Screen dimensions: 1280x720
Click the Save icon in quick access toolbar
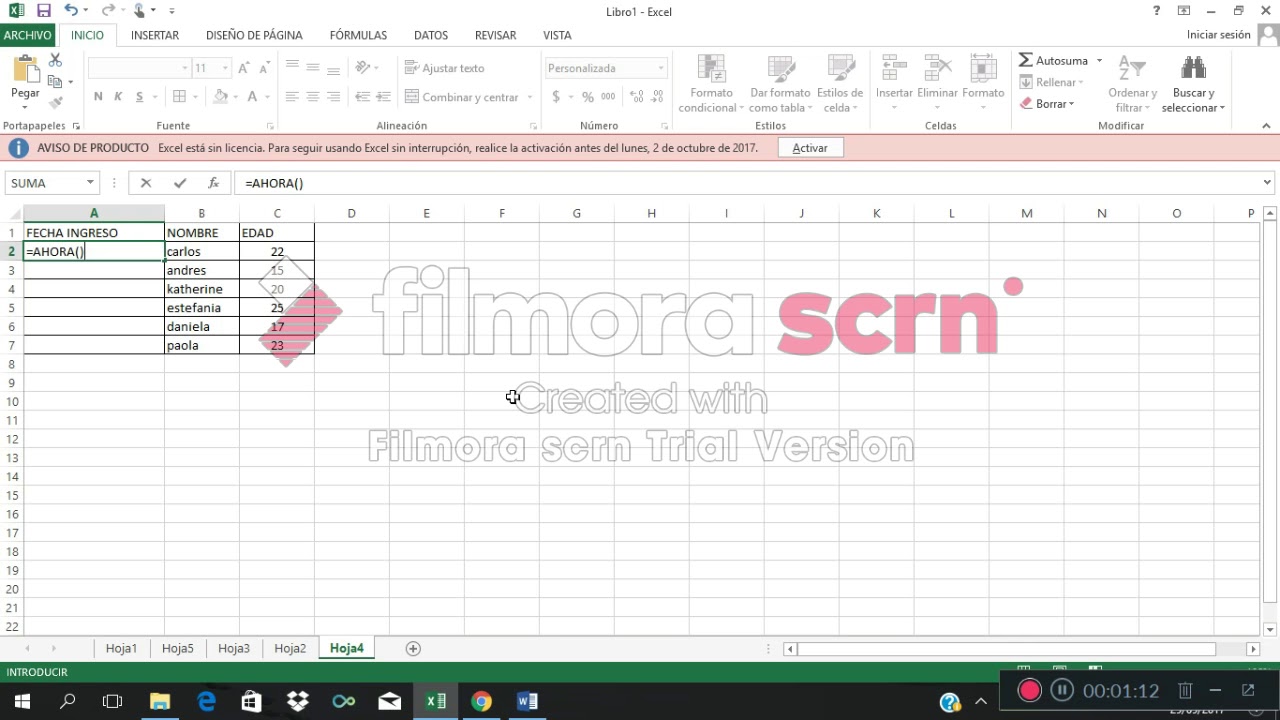(x=43, y=11)
